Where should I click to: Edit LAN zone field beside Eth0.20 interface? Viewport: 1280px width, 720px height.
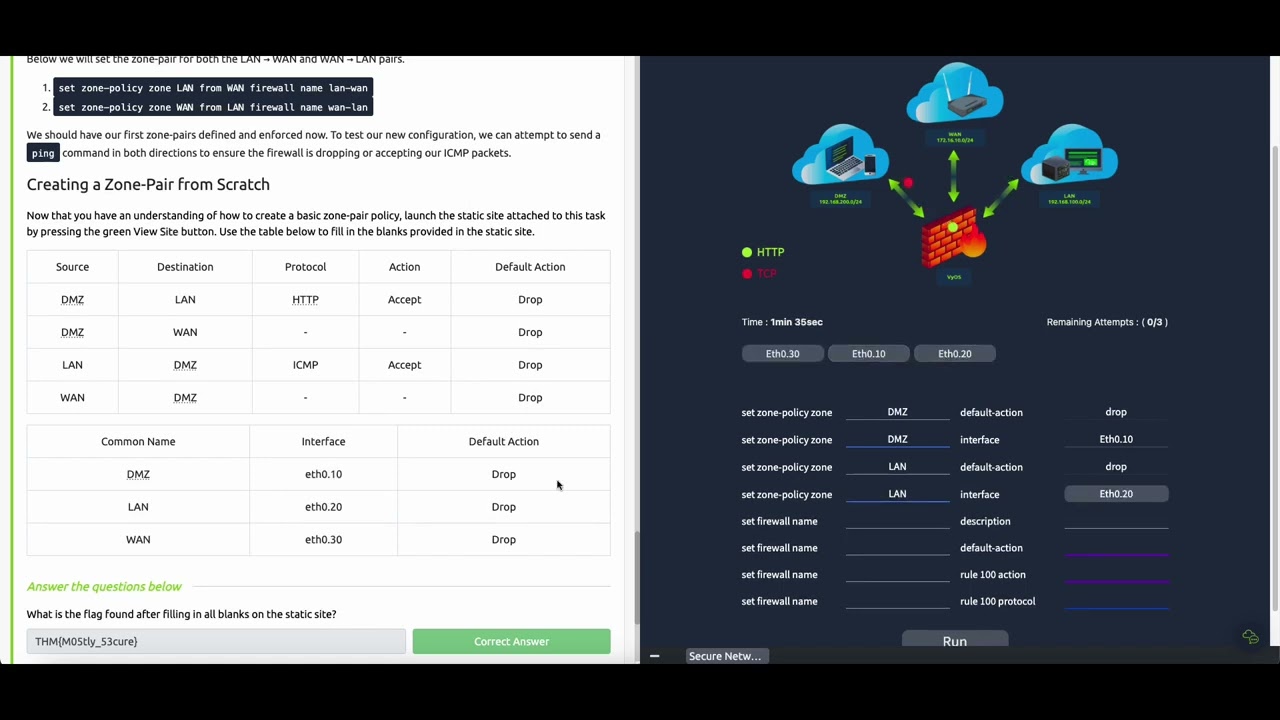point(897,494)
